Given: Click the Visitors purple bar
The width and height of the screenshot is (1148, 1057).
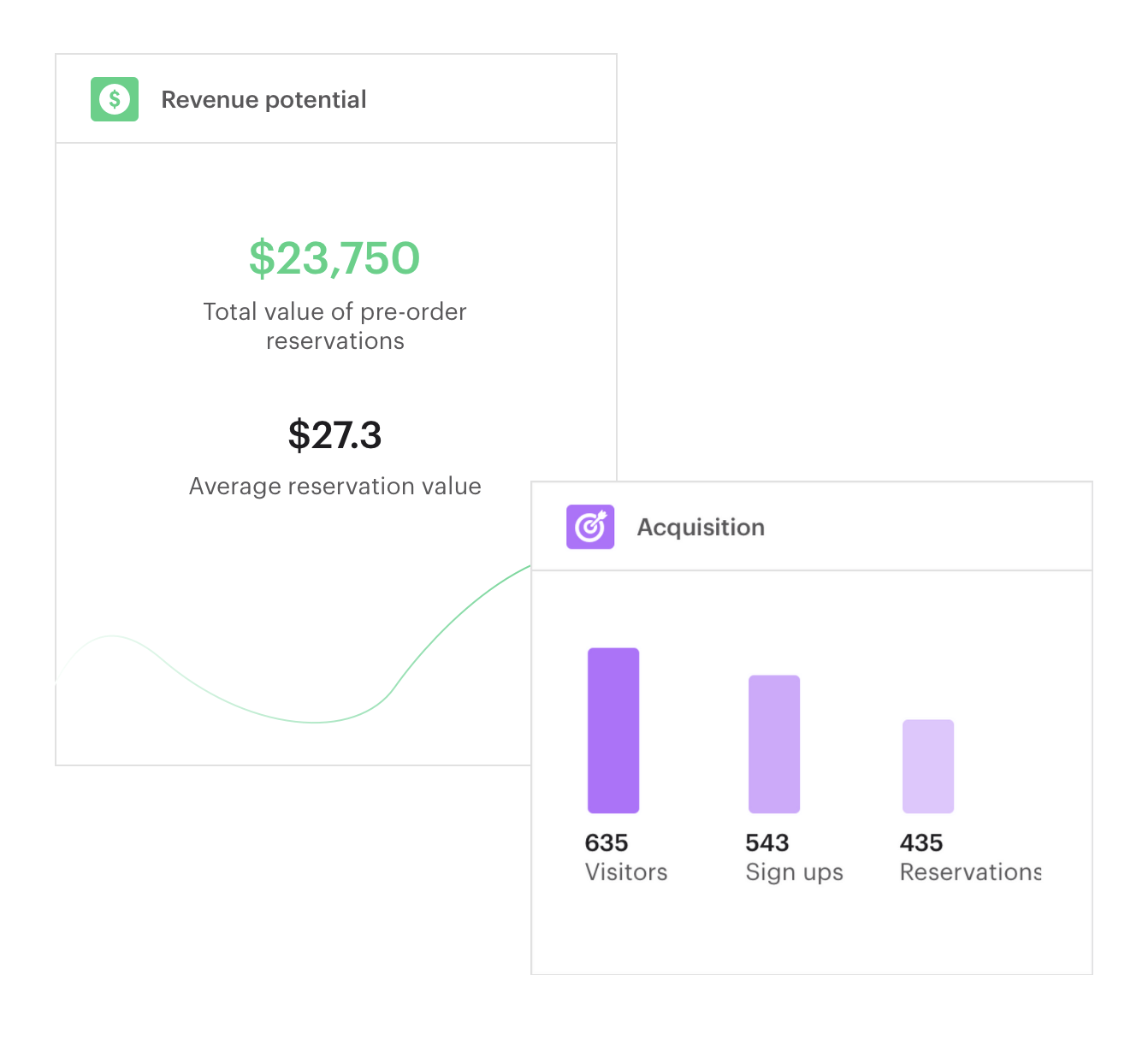Looking at the screenshot, I should click(x=613, y=730).
